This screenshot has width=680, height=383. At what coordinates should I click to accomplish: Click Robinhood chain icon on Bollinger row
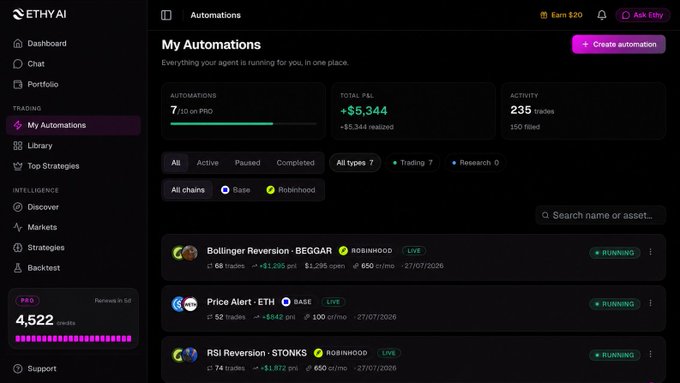click(x=343, y=251)
